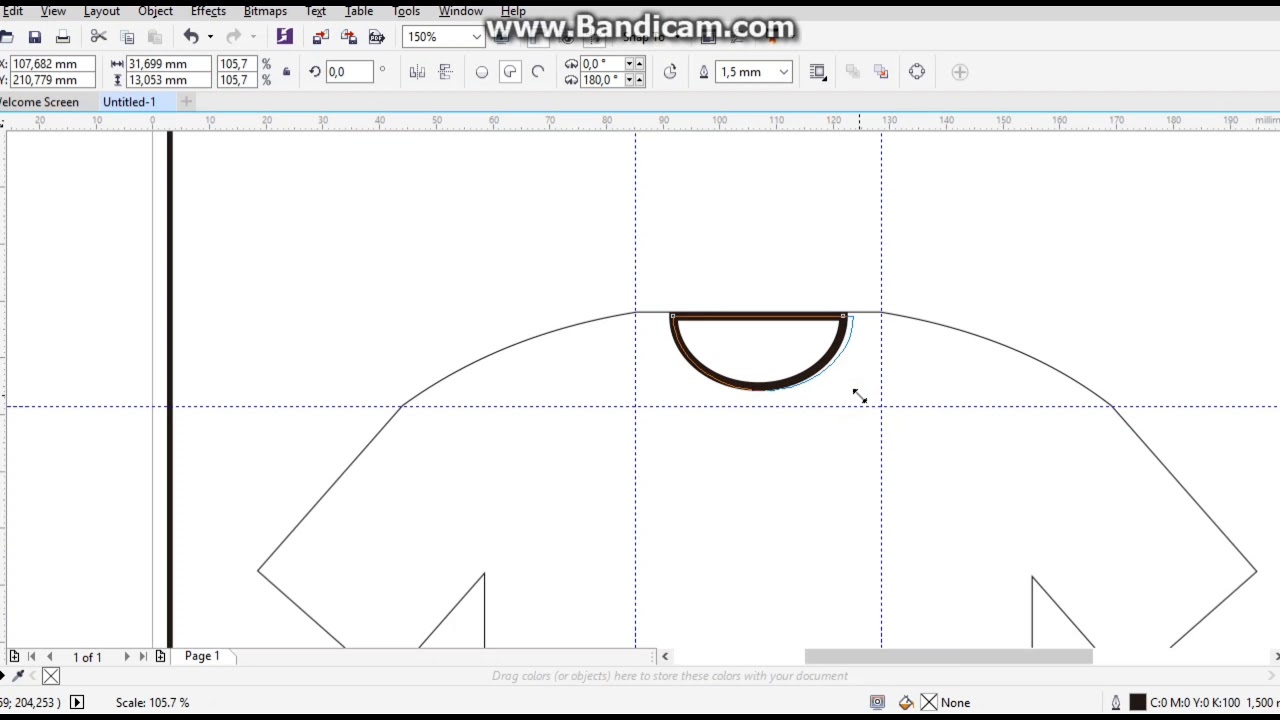Viewport: 1280px width, 720px height.
Task: Open the Table menu
Action: click(x=359, y=11)
